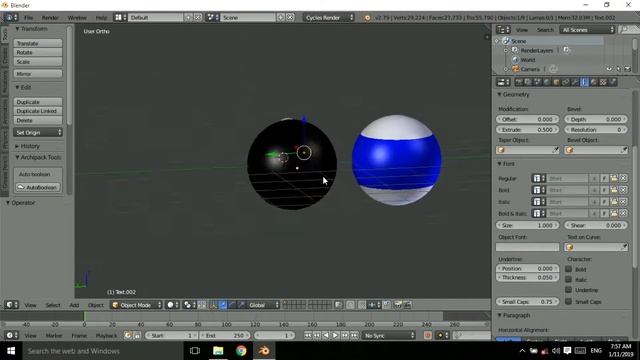Viewport: 640px width, 360px height.
Task: Toggle fake user F for Regular font
Action: click(604, 178)
